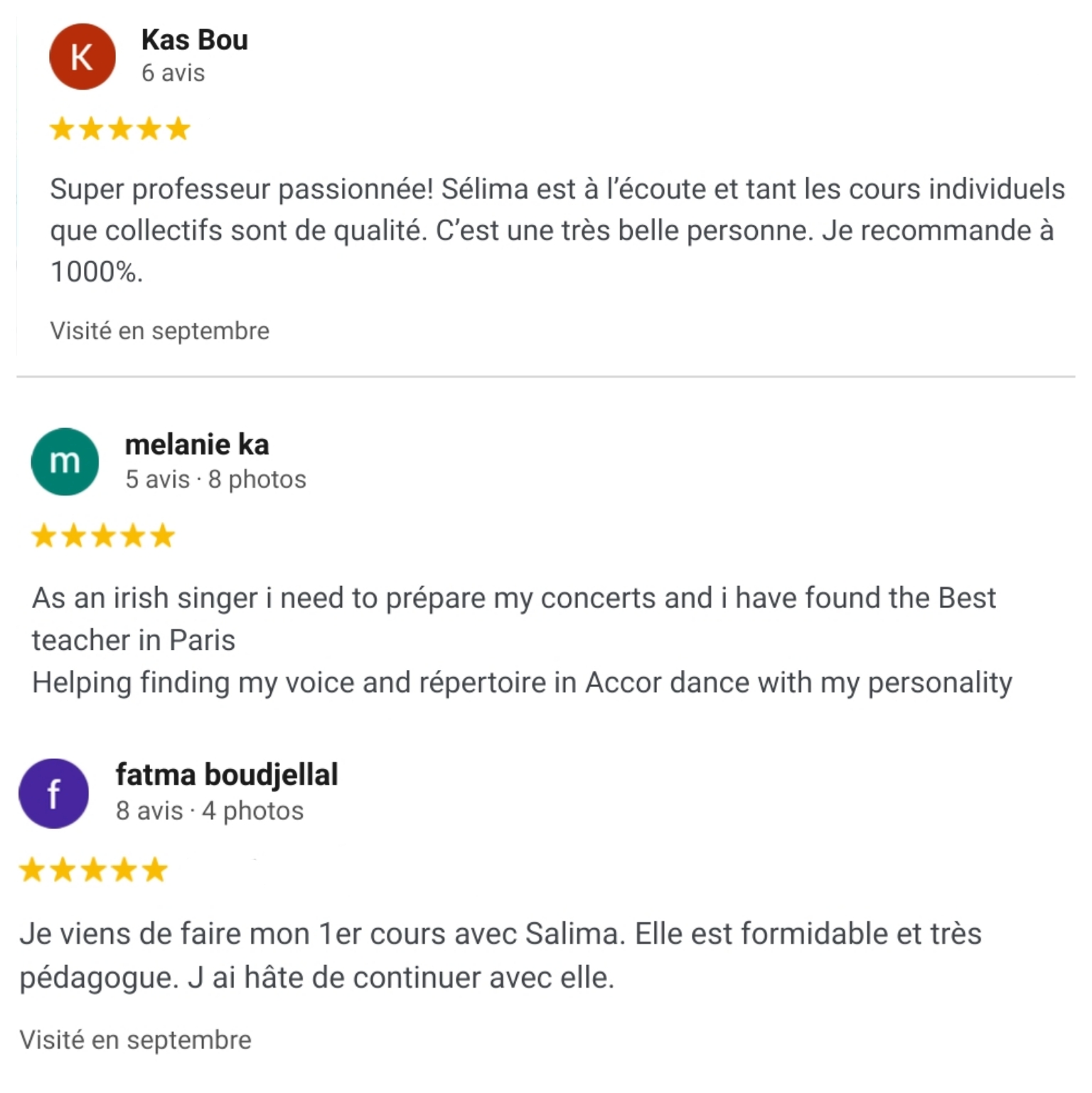The width and height of the screenshot is (1092, 1093).
Task: Click melanie ka's green avatar icon
Action: (65, 462)
